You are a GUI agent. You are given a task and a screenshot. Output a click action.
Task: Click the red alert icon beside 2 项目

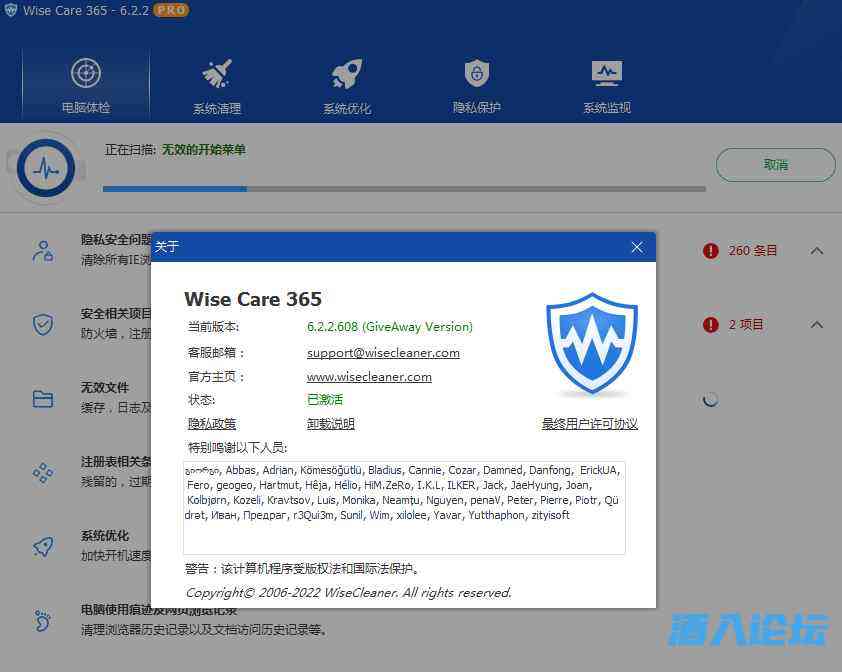pyautogui.click(x=710, y=324)
